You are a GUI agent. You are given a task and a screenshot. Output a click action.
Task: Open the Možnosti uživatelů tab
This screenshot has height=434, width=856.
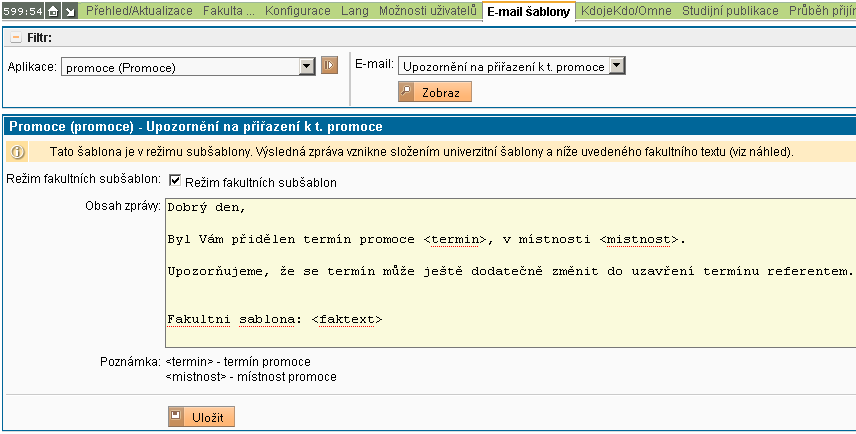(428, 12)
